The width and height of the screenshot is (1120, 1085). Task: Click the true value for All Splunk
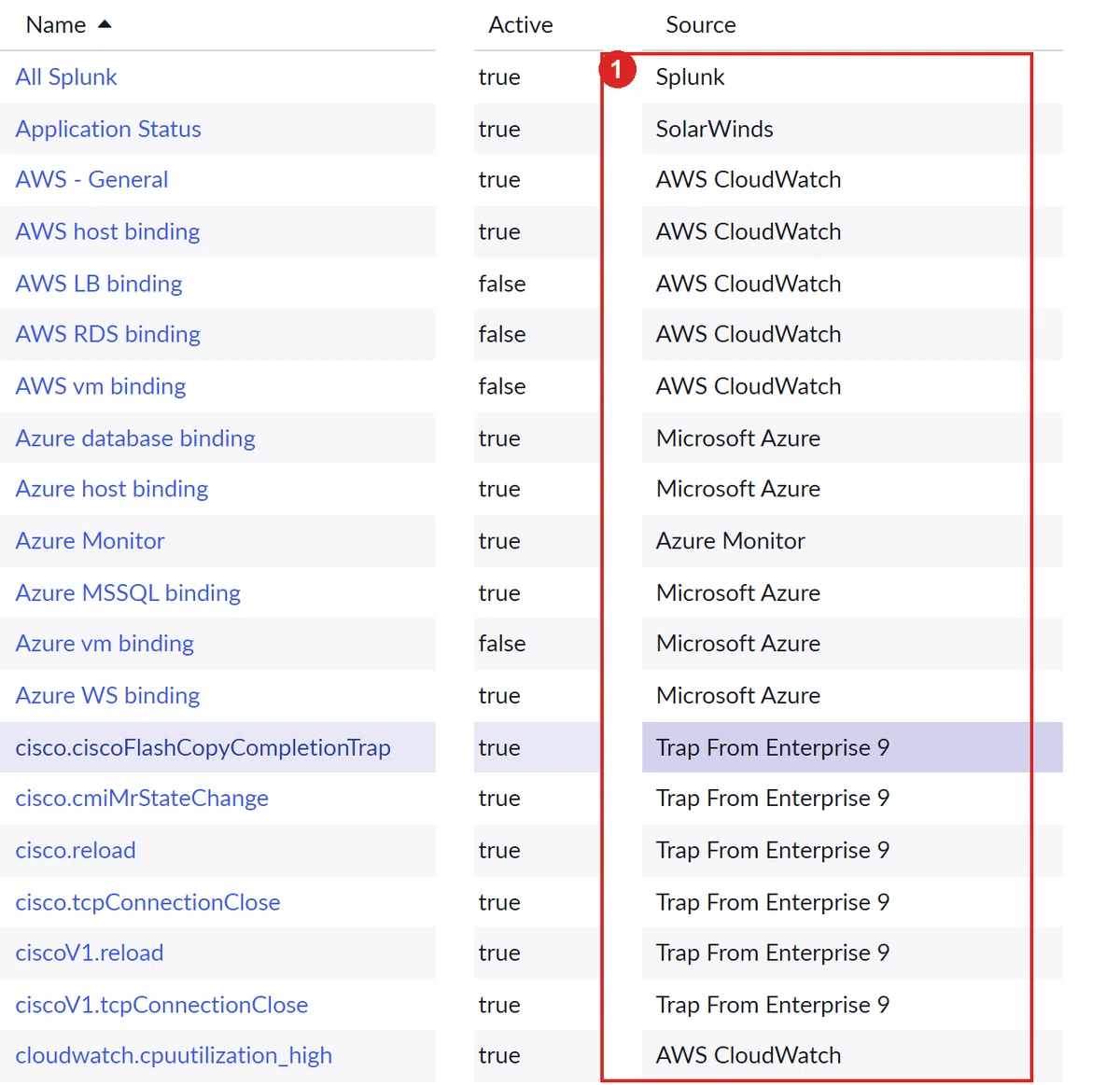pyautogui.click(x=499, y=77)
